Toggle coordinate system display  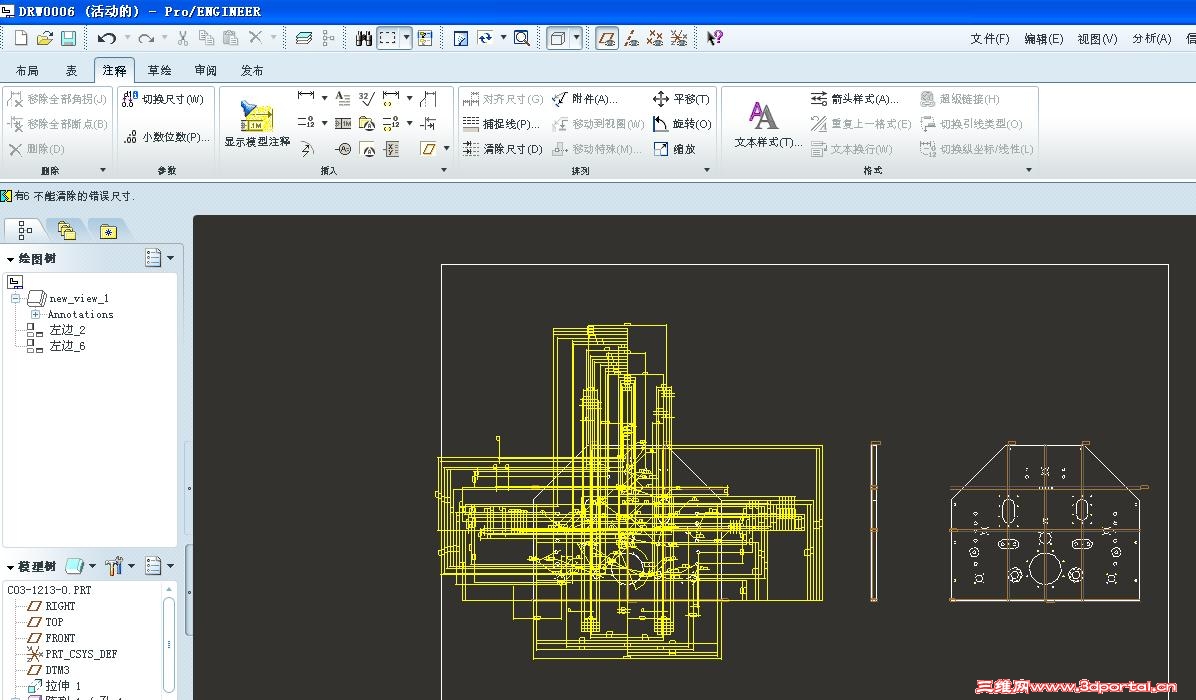pyautogui.click(x=679, y=37)
